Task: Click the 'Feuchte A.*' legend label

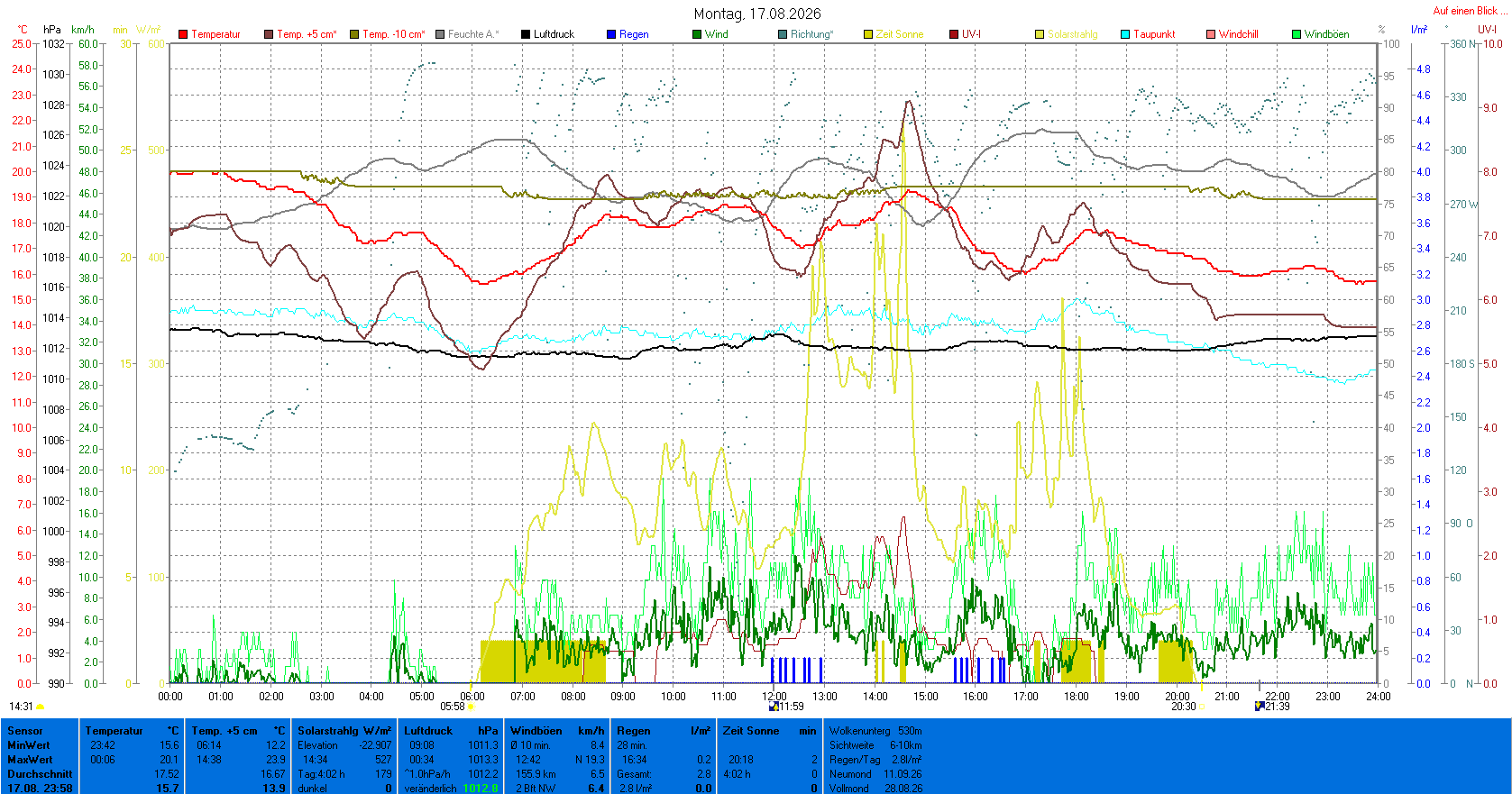Action: point(473,34)
